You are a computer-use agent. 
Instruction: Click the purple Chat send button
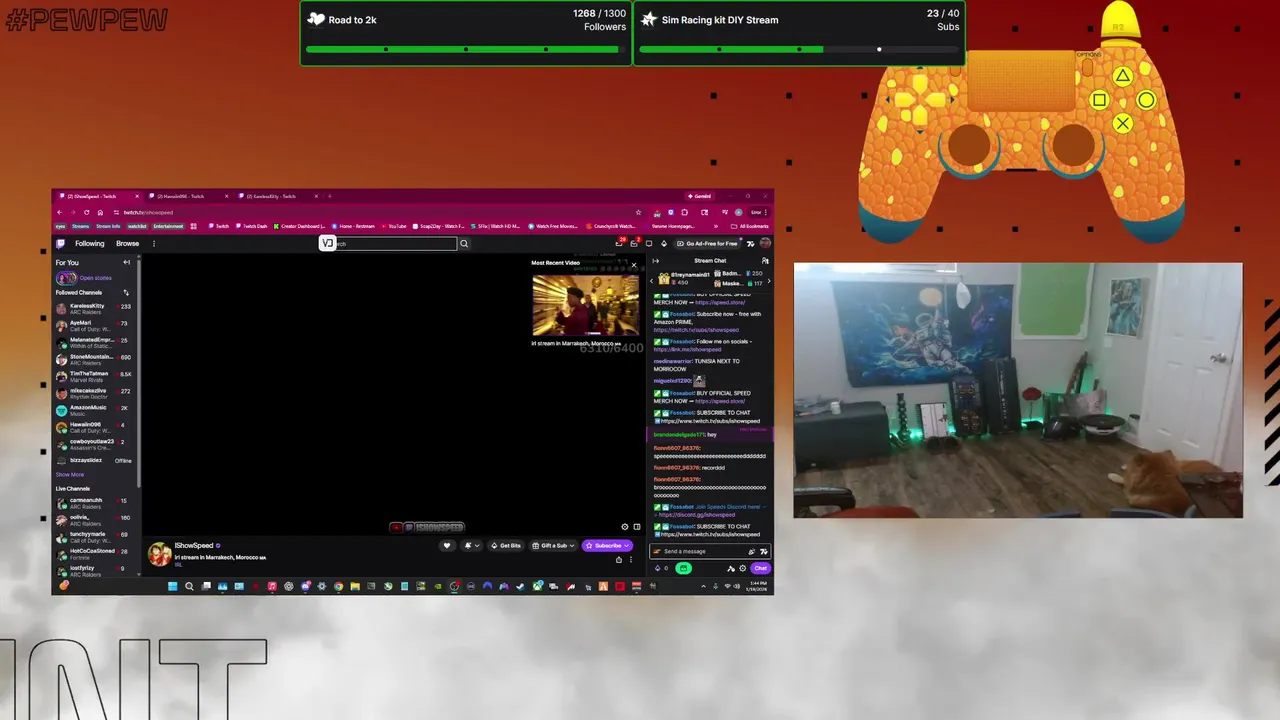pos(761,568)
